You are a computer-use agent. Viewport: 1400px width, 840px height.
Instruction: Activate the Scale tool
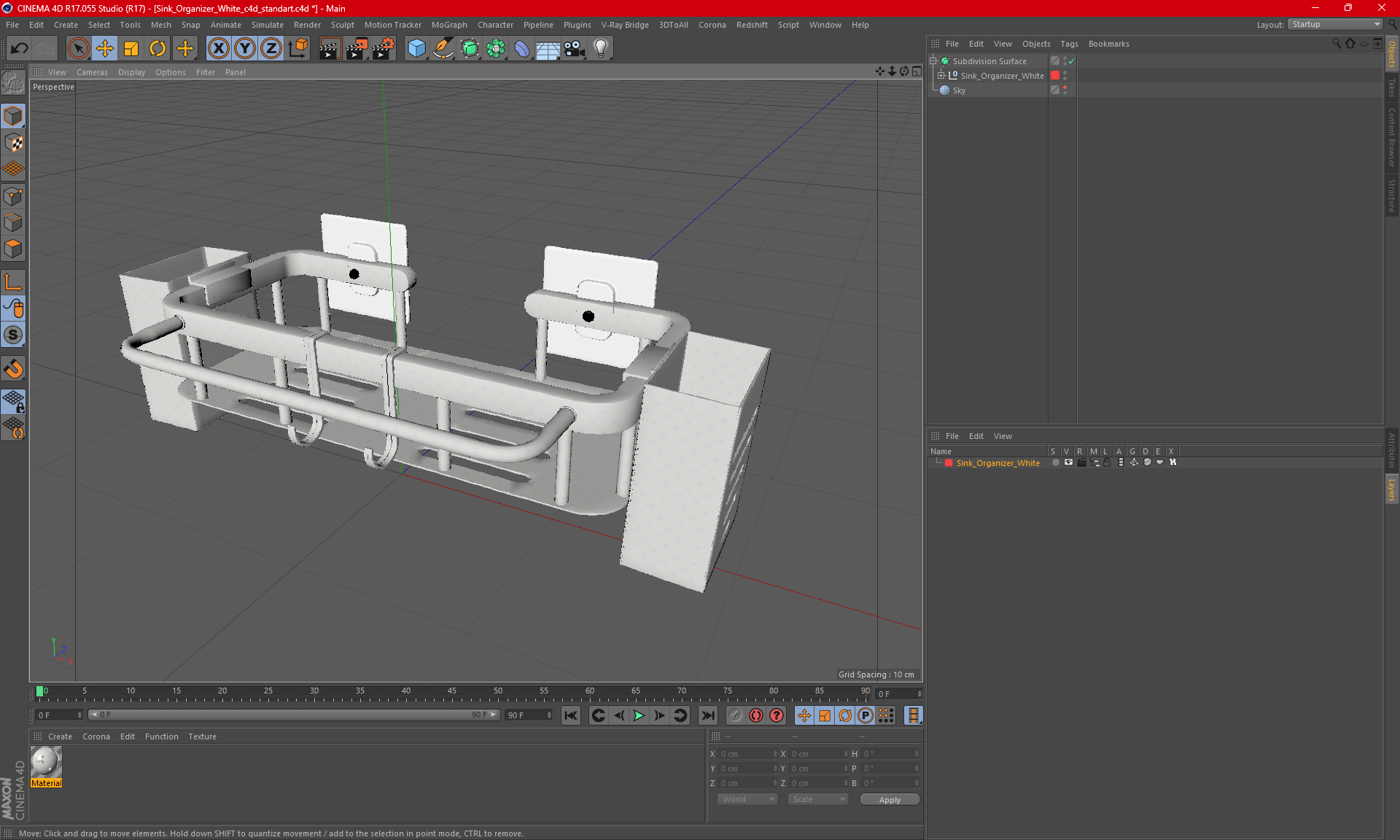pyautogui.click(x=131, y=49)
